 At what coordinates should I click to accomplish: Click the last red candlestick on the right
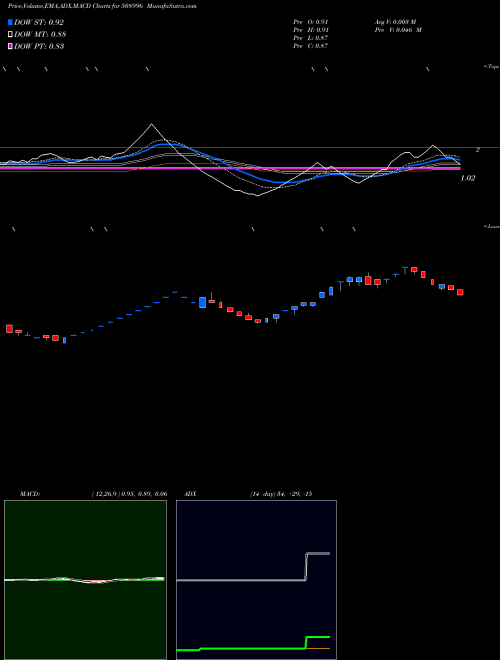coord(460,292)
